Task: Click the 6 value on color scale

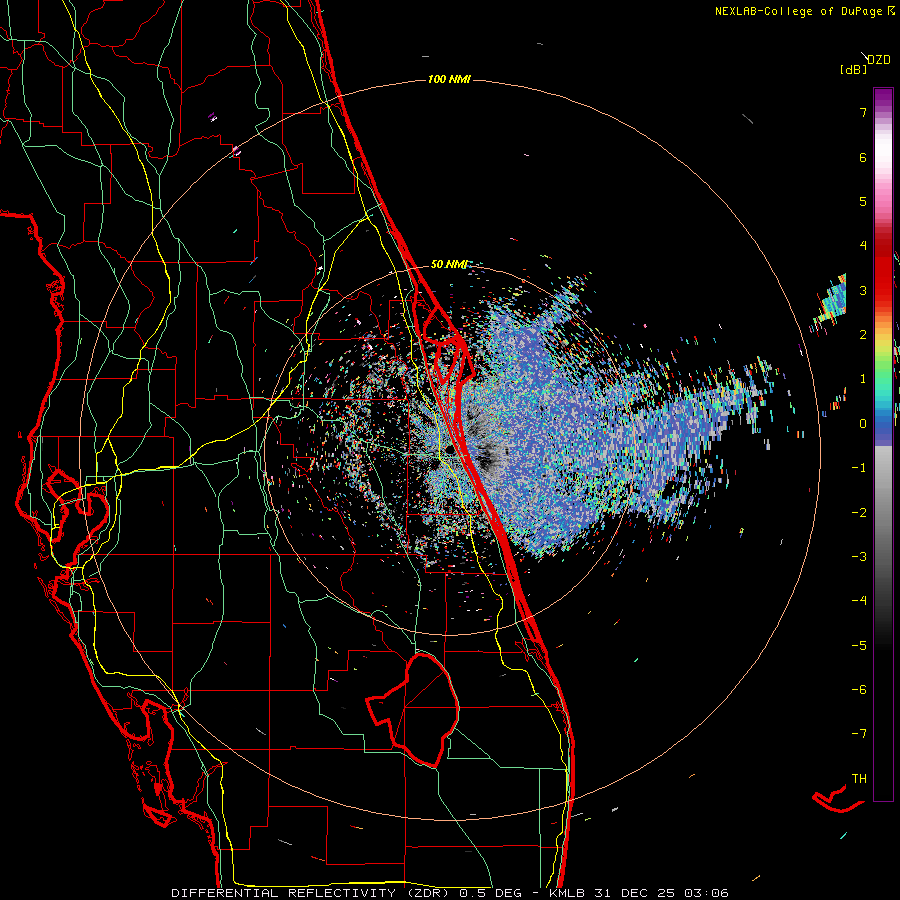Action: tap(863, 157)
